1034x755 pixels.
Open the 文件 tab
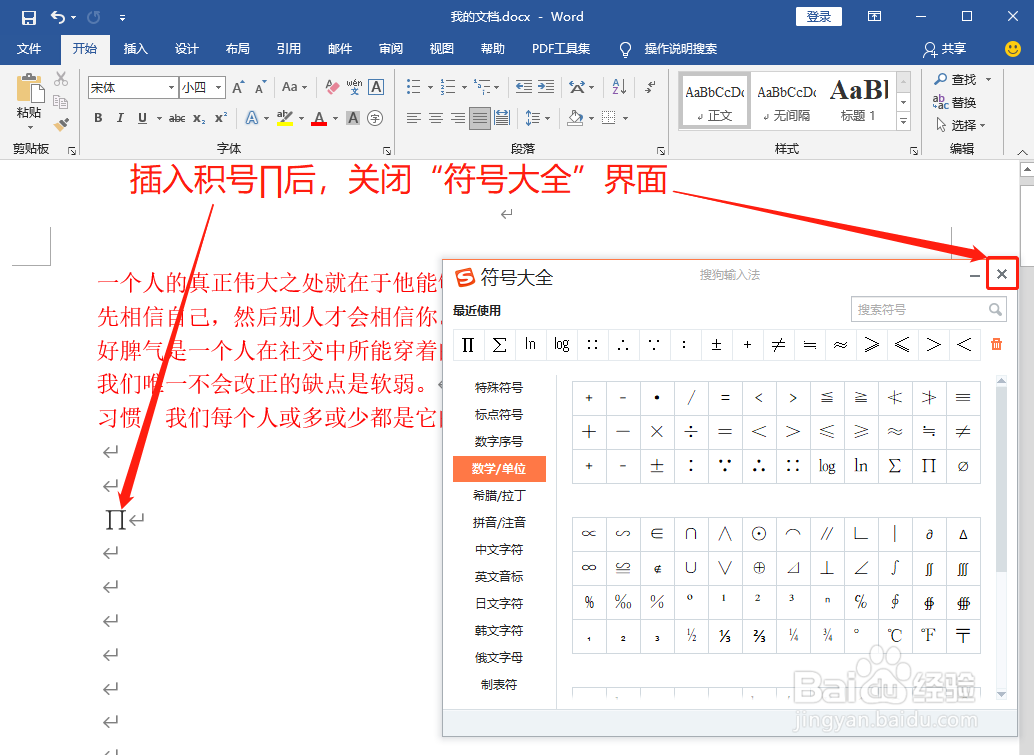(29, 49)
